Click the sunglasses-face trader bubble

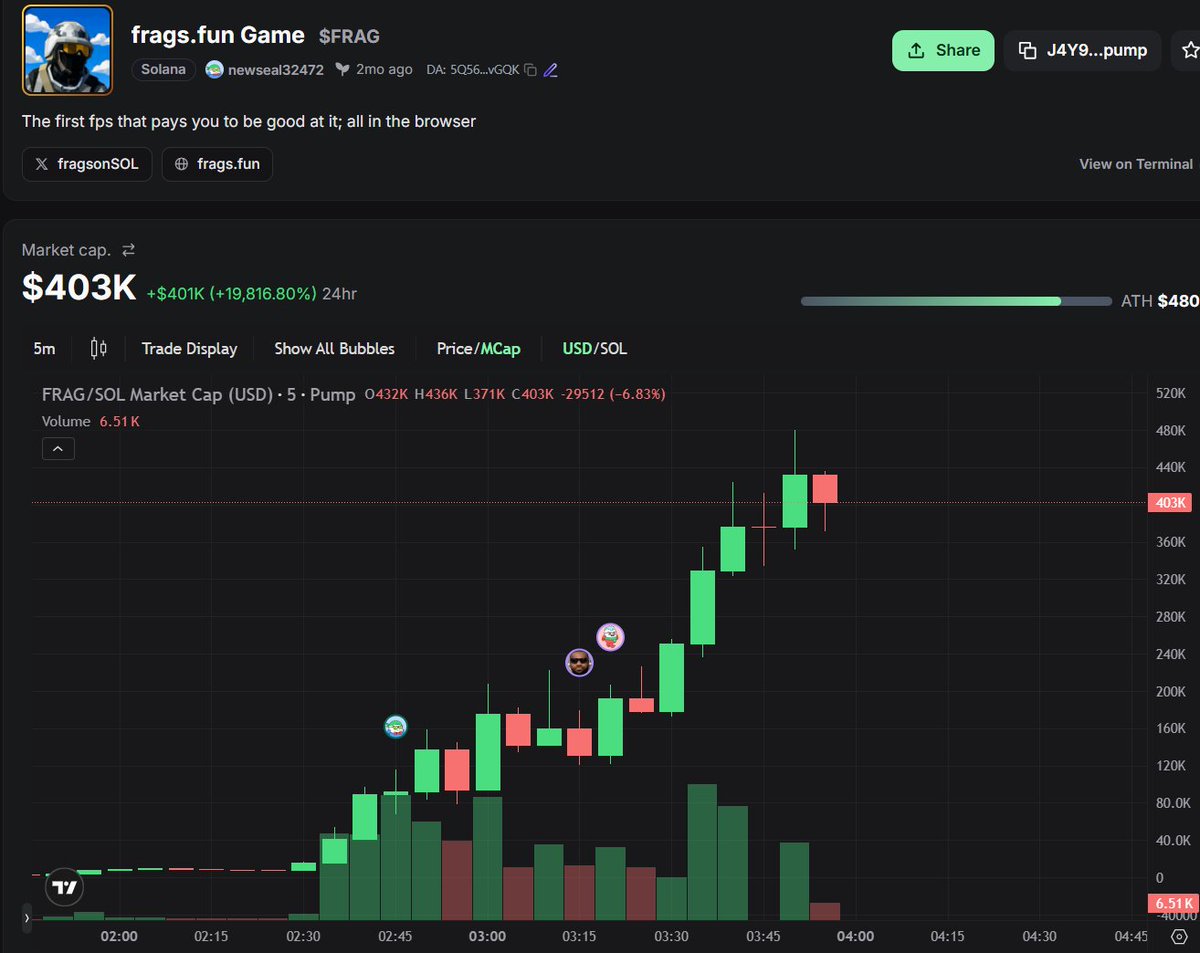coord(579,662)
